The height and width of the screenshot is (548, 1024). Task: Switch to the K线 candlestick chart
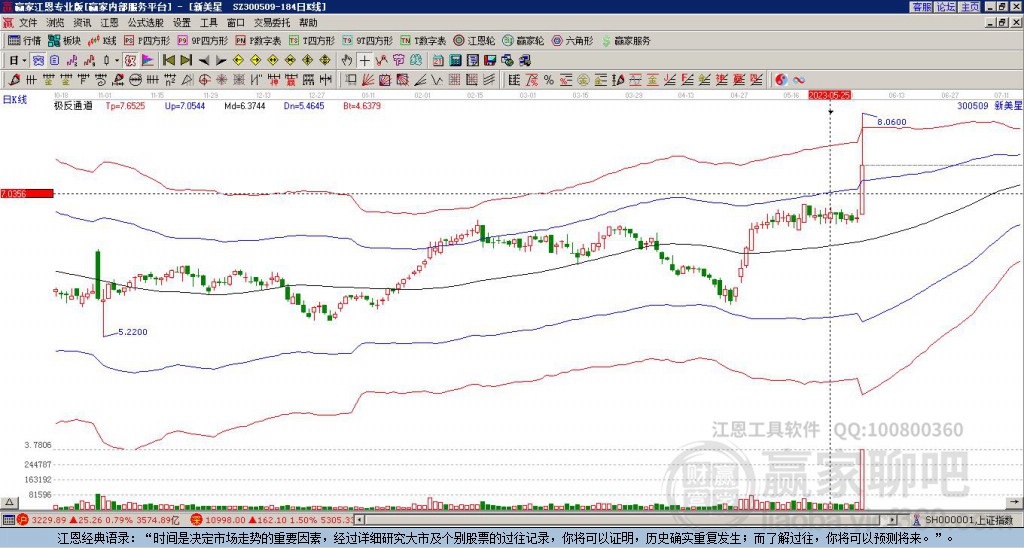click(103, 40)
